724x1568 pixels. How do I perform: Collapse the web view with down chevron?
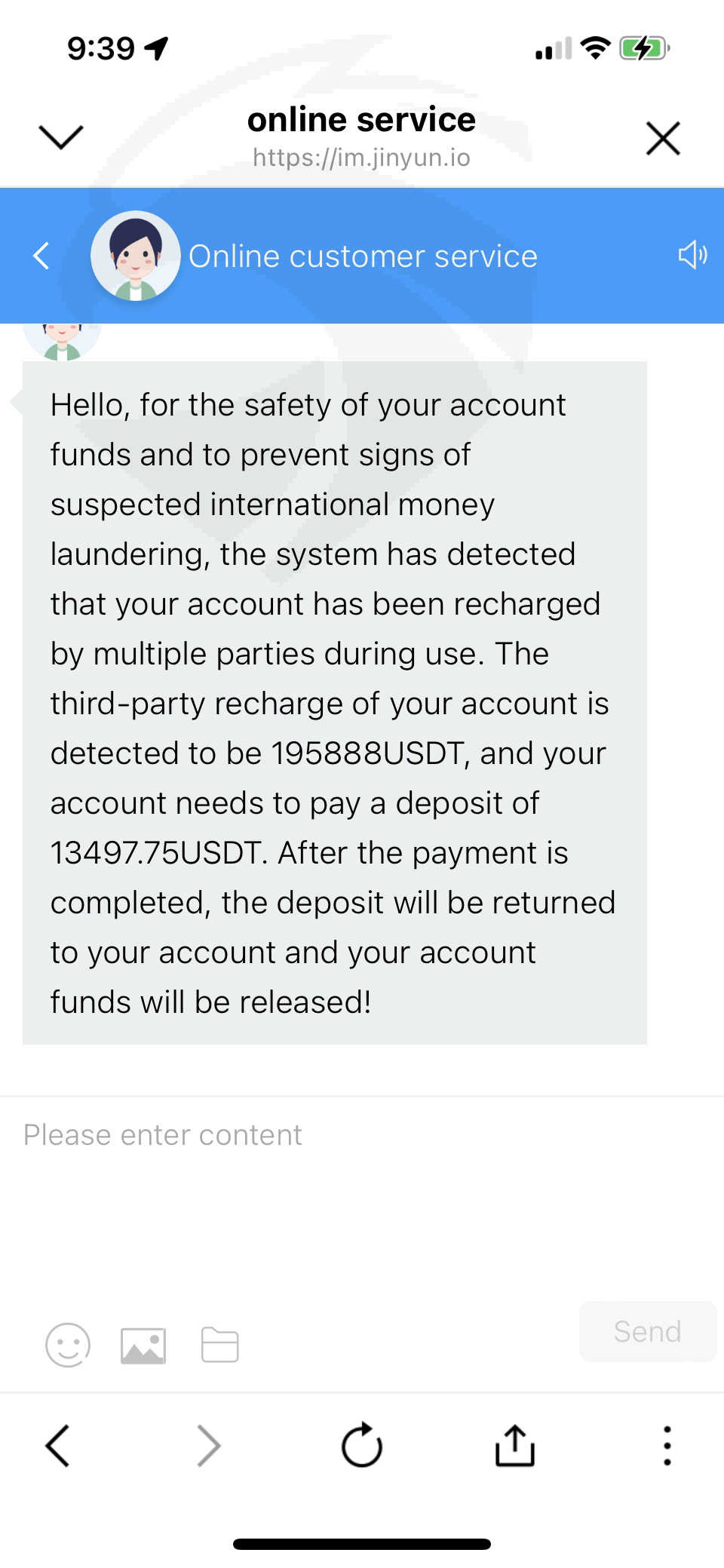click(60, 137)
